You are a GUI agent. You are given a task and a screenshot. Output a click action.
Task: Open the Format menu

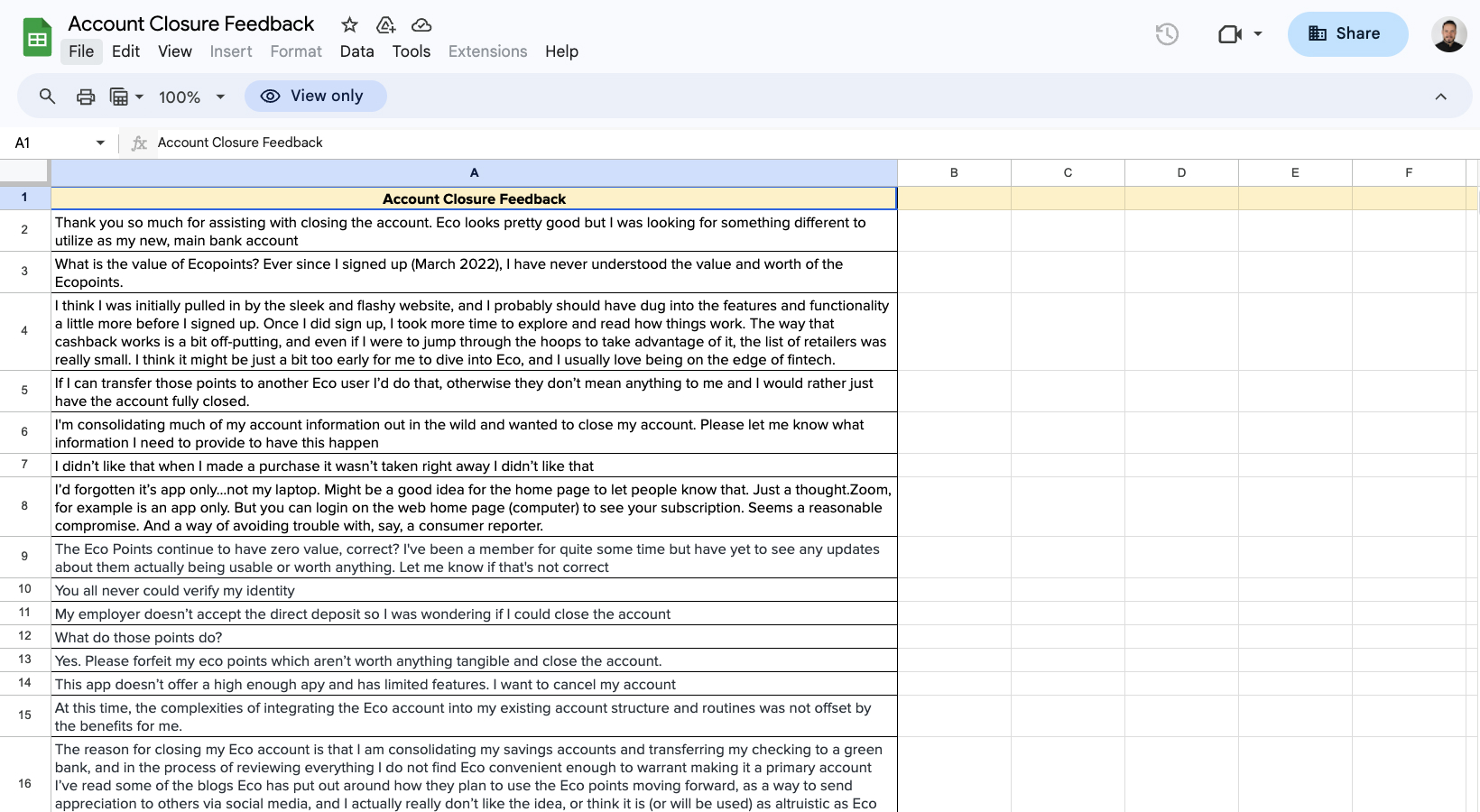(x=296, y=51)
